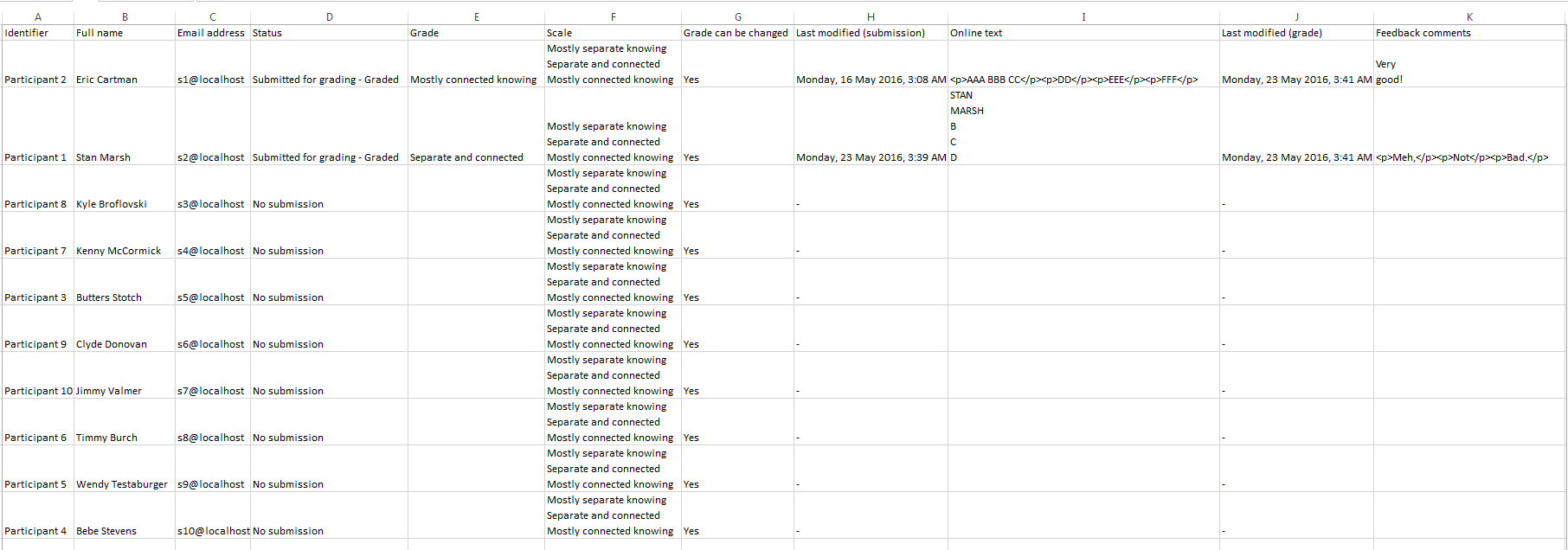Viewport: 1568px width, 550px height.
Task: Select column K header
Action: (x=1469, y=16)
